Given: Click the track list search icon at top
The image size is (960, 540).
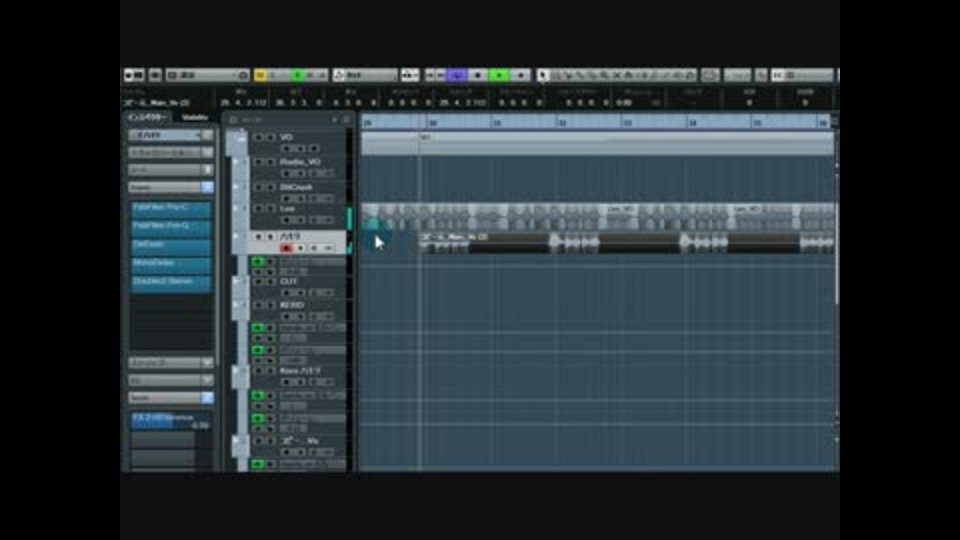Looking at the screenshot, I should coord(233,120).
